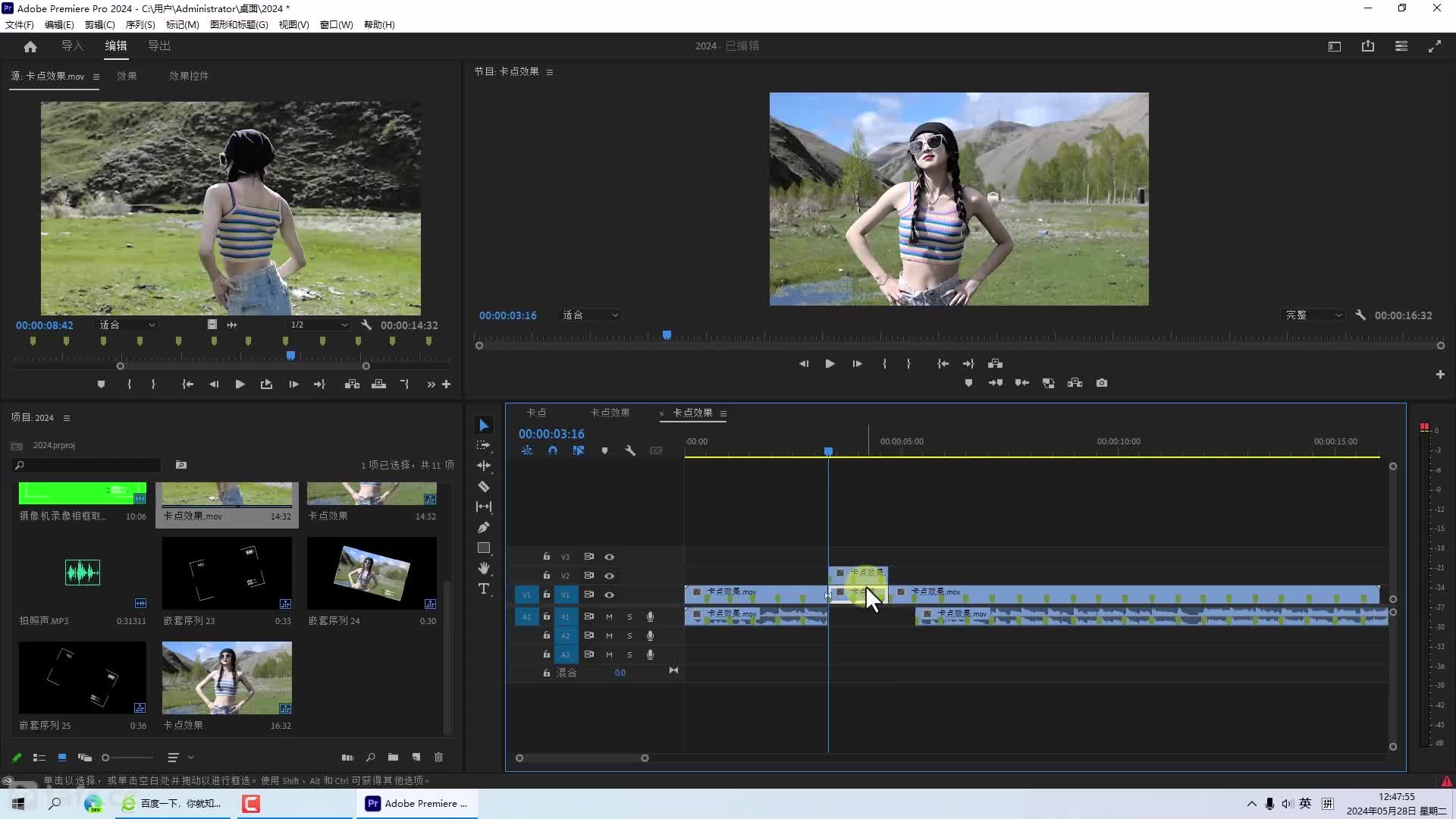
Task: Click the 导入 workspace button
Action: pos(73,45)
